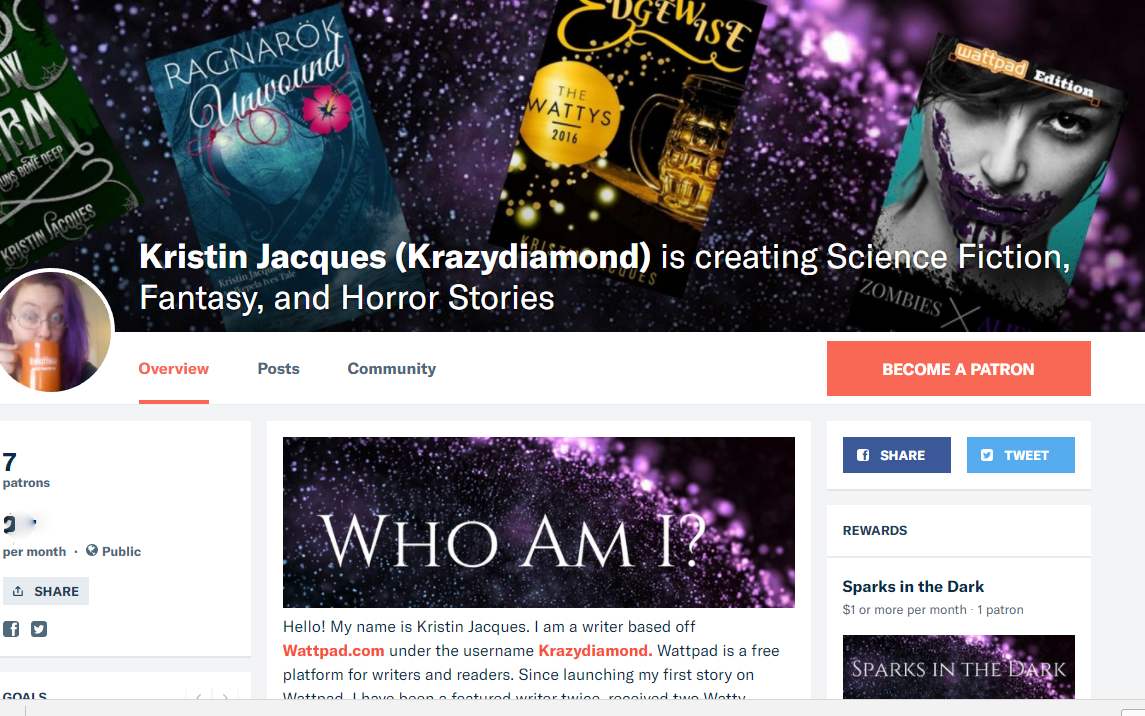Click the globe icon beside Public

(x=91, y=550)
